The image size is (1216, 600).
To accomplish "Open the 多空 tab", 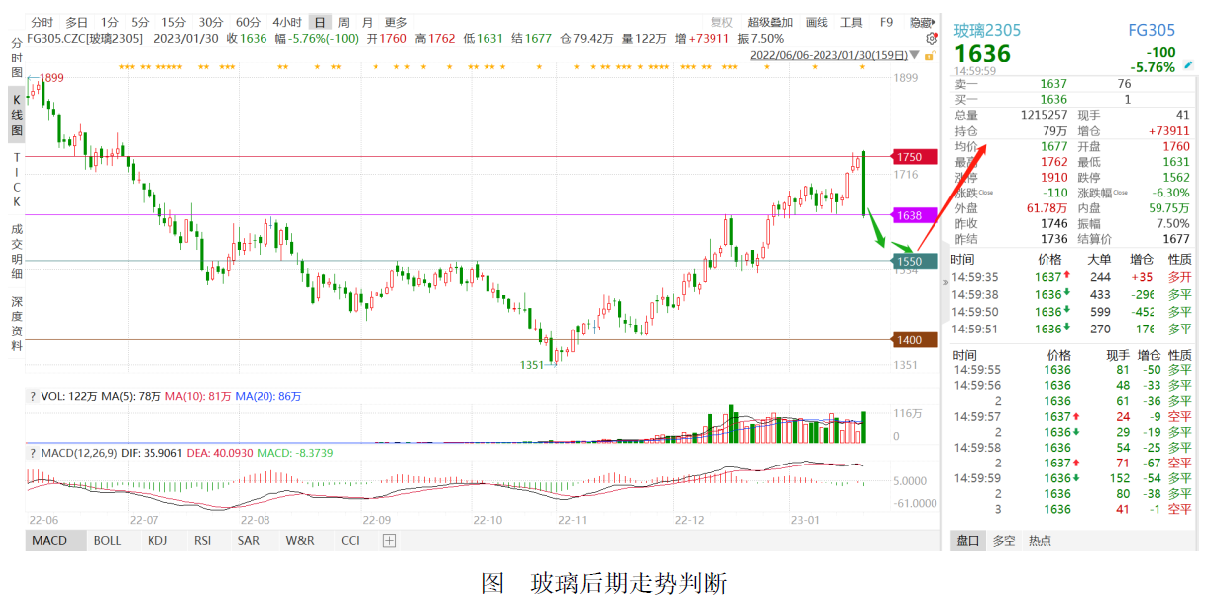I will [1003, 541].
